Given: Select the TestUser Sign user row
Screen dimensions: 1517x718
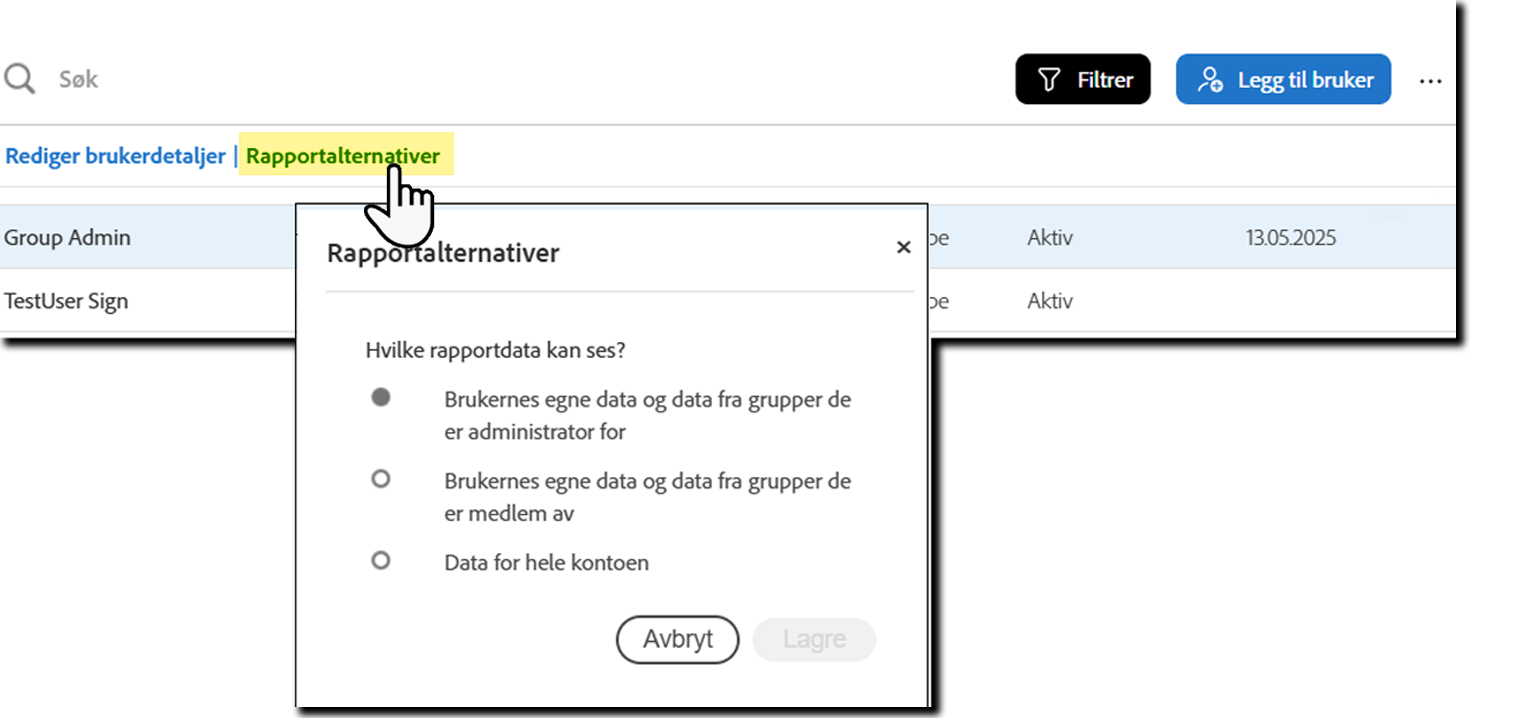Looking at the screenshot, I should 66,300.
